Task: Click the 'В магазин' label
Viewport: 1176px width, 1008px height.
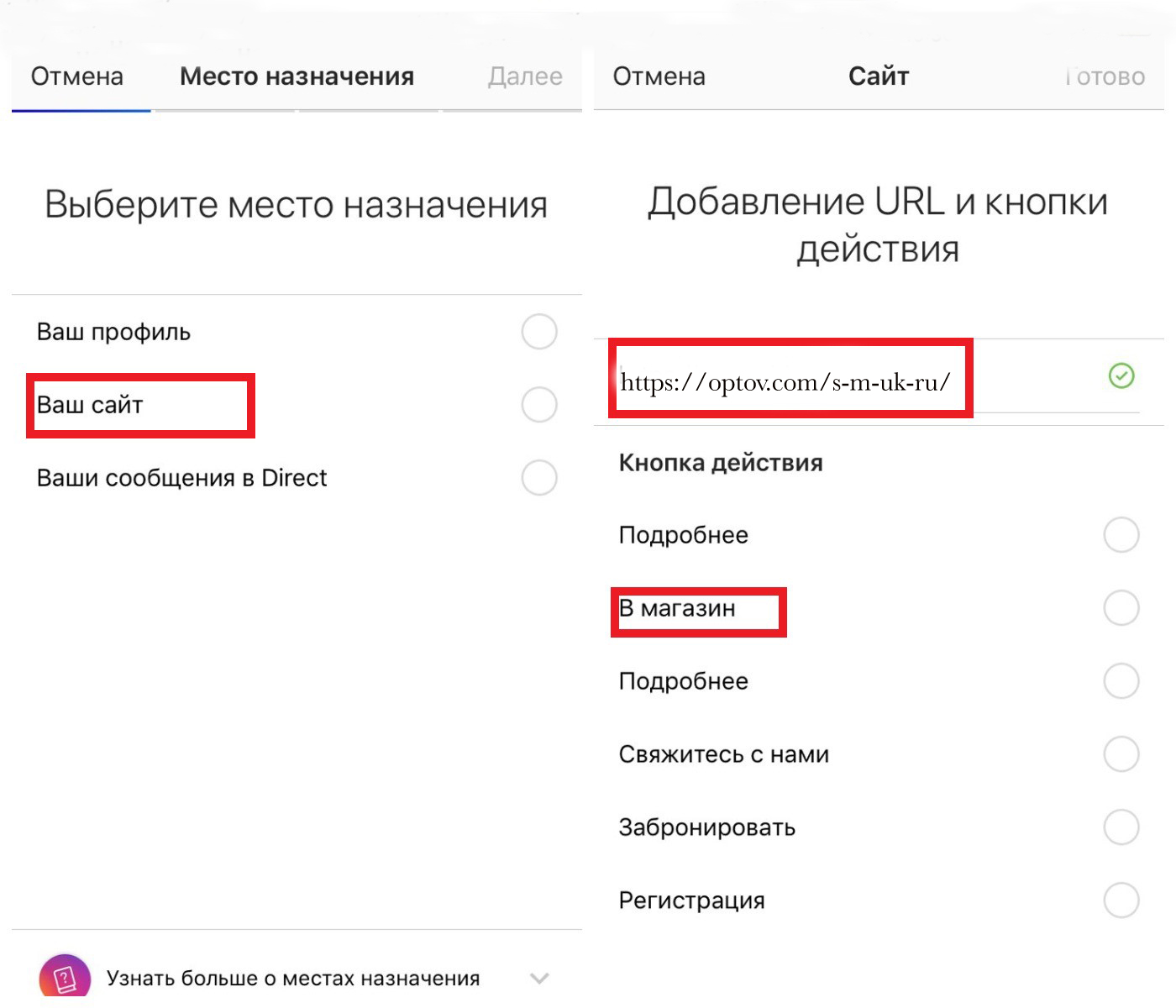Action: pyautogui.click(x=677, y=608)
